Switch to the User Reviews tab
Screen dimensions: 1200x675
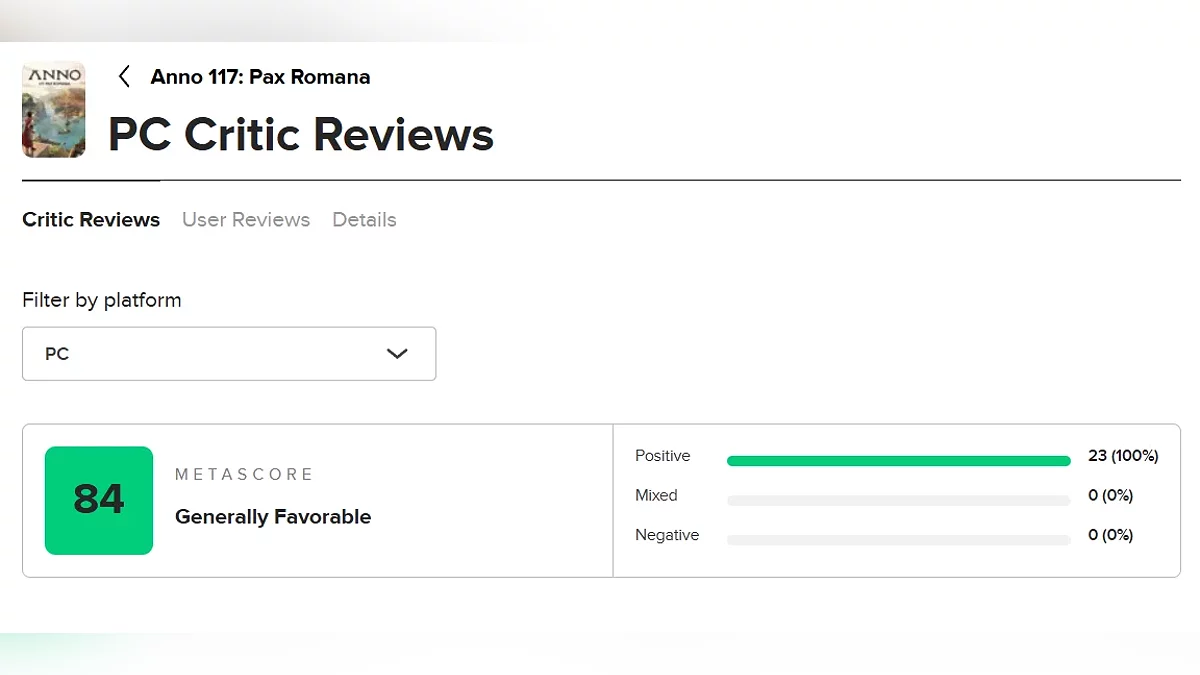(246, 220)
